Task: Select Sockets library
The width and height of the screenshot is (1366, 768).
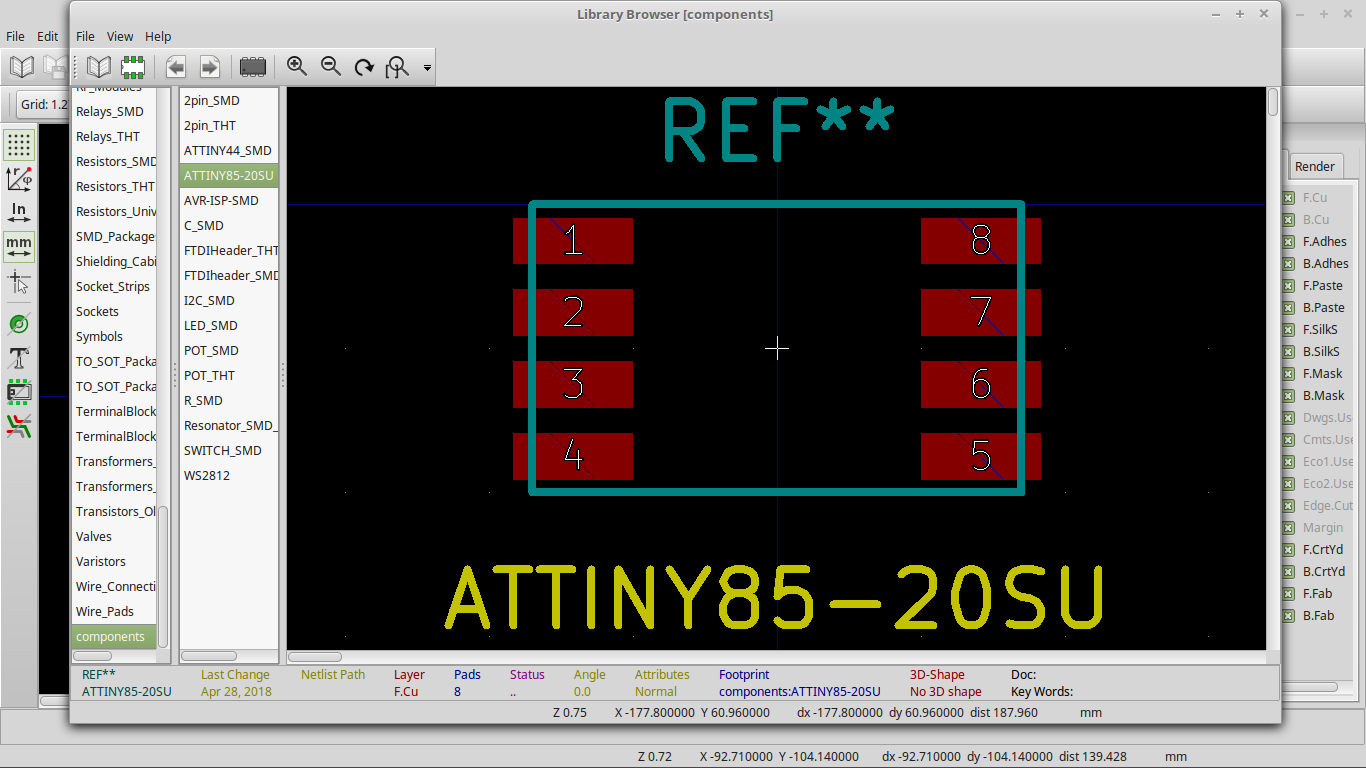Action: click(114, 312)
